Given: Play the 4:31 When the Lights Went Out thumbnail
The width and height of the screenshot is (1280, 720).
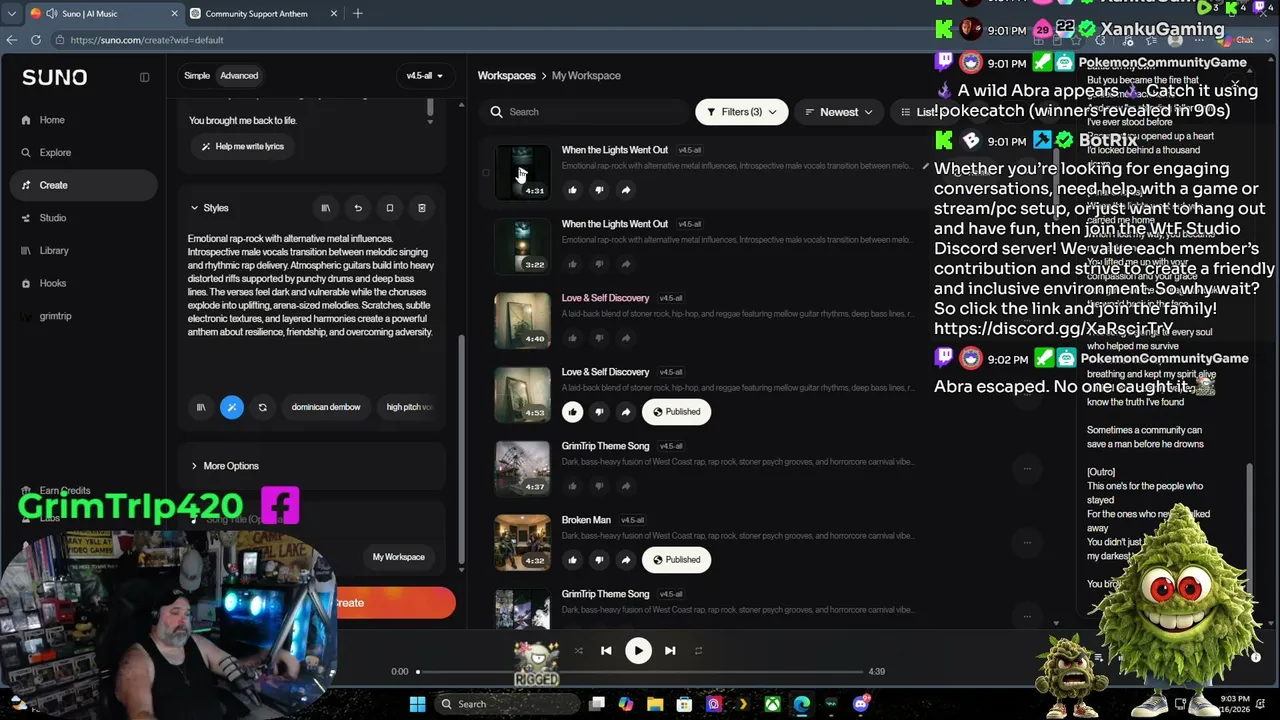Looking at the screenshot, I should pyautogui.click(x=522, y=172).
